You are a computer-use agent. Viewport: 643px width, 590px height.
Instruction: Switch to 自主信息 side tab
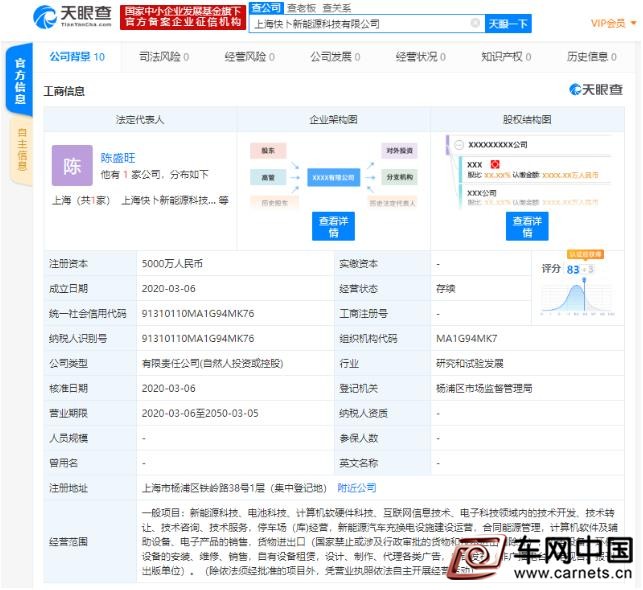click(22, 149)
